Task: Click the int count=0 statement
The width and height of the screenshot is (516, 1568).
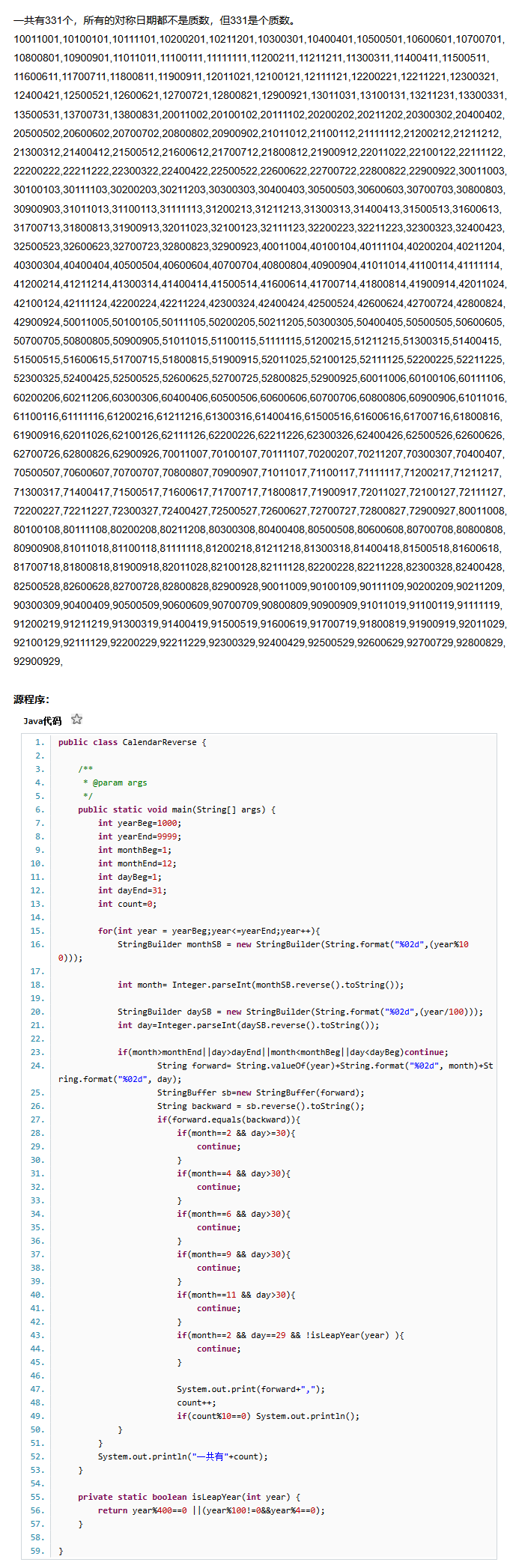Action: tap(127, 904)
